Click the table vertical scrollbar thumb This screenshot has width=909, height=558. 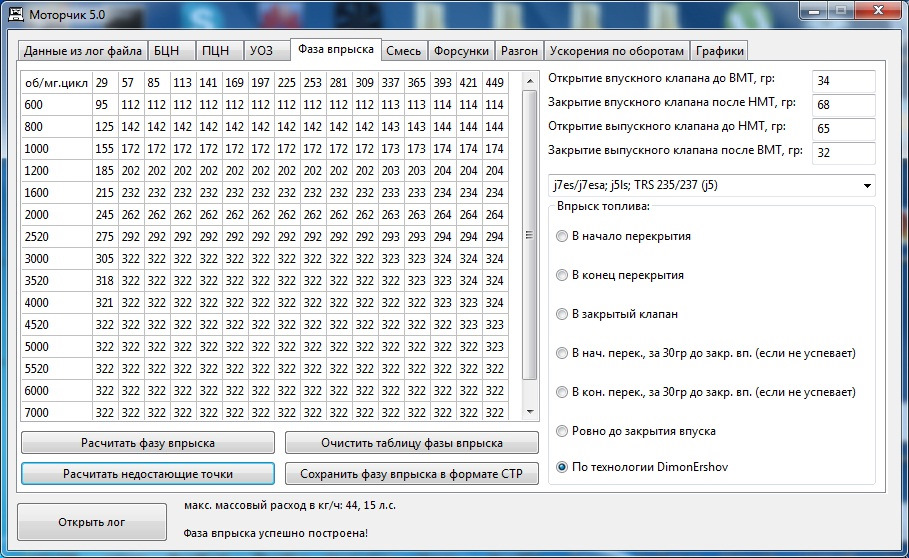[529, 235]
